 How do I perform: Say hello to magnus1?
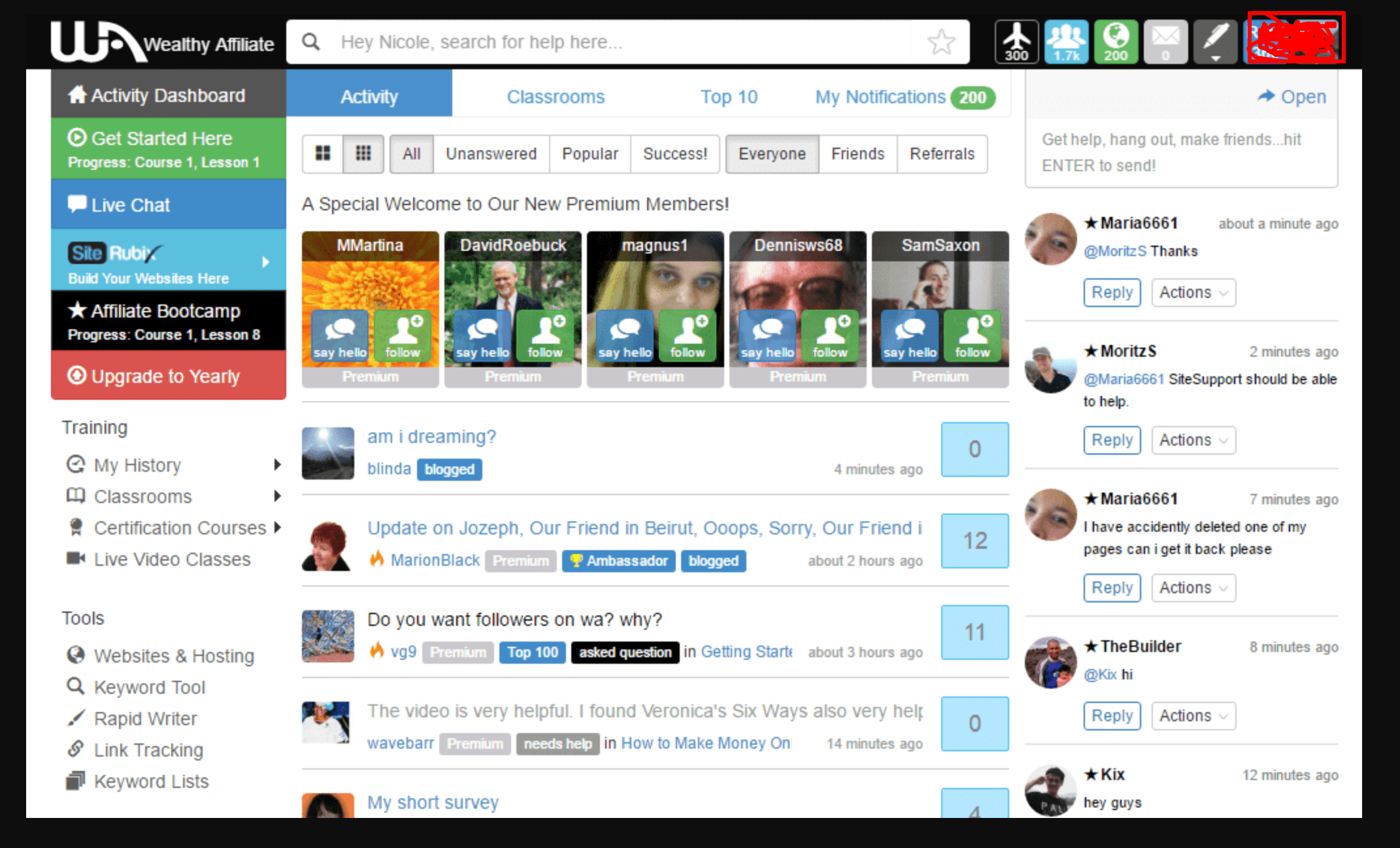(x=625, y=336)
